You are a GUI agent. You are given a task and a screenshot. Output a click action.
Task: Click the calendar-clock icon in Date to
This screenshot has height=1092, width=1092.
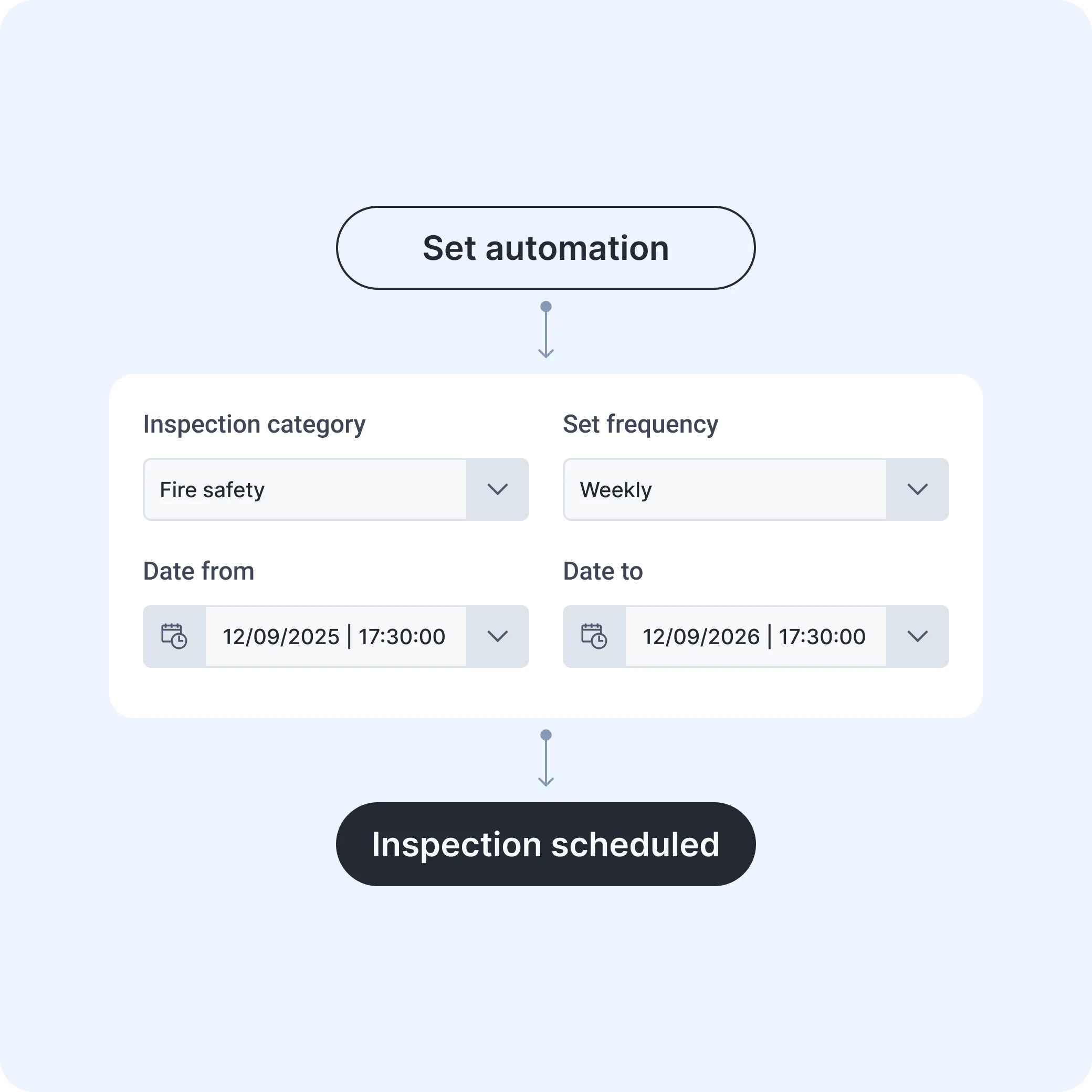[x=594, y=636]
